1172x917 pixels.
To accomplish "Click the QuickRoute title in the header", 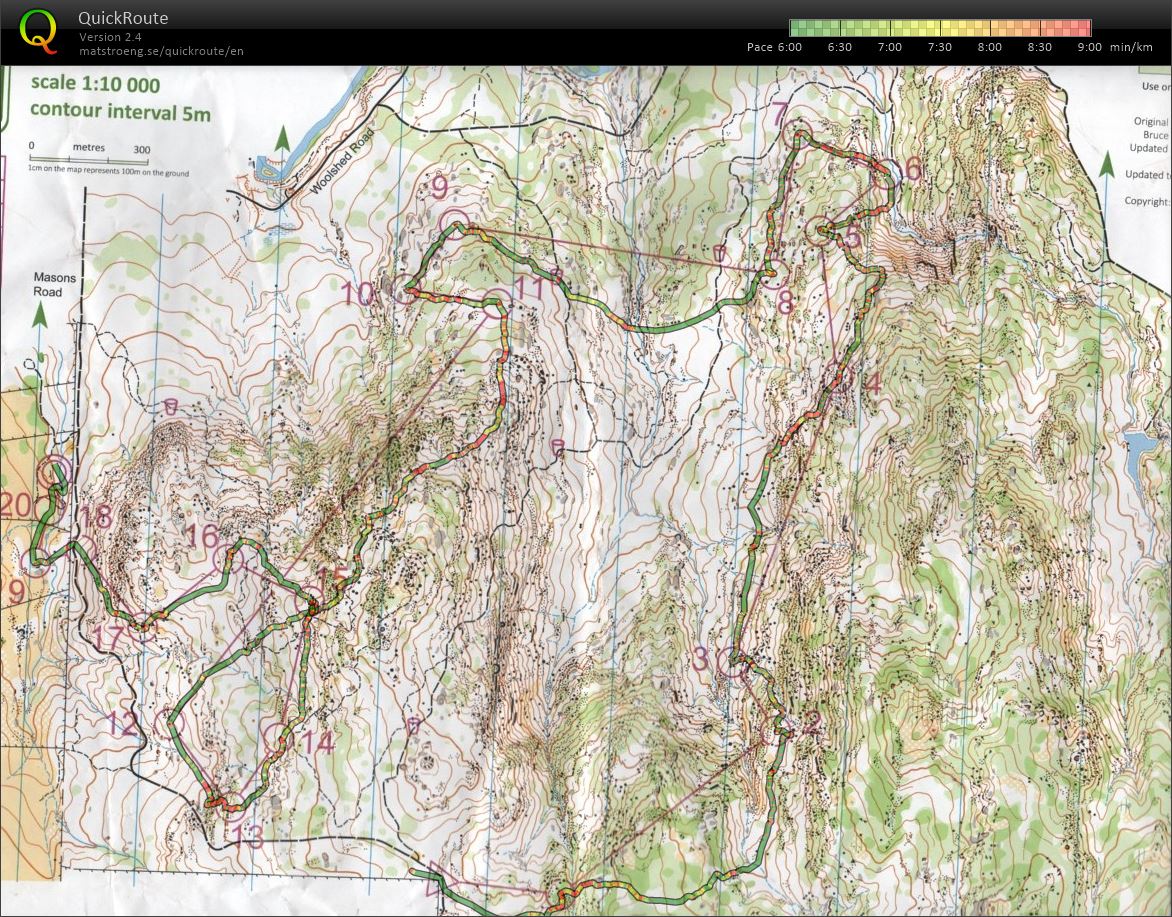I will click(x=122, y=17).
